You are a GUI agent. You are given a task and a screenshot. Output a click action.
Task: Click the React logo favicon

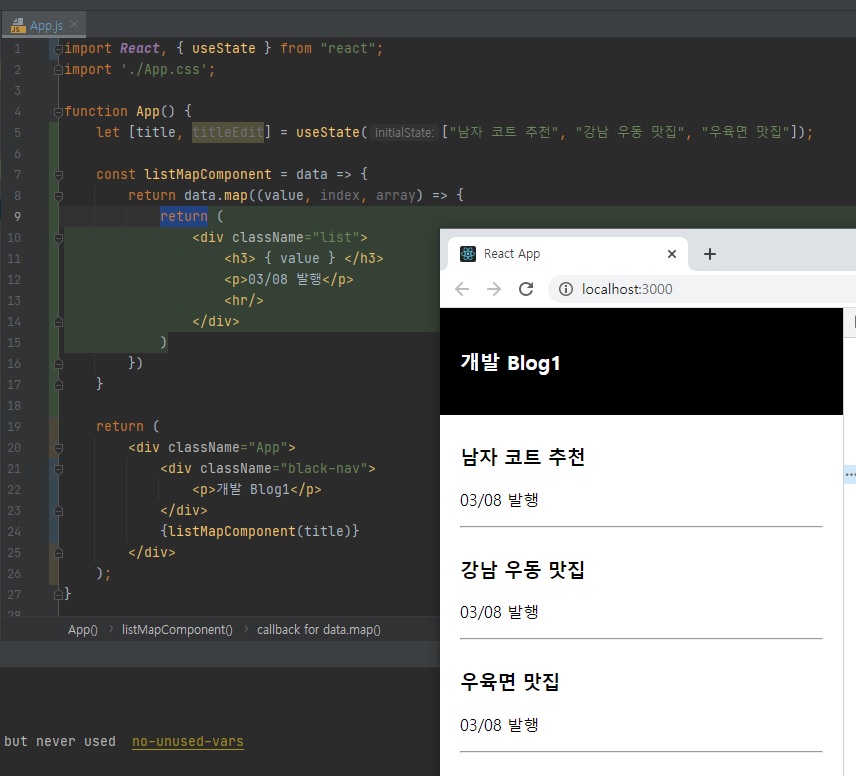pyautogui.click(x=468, y=254)
